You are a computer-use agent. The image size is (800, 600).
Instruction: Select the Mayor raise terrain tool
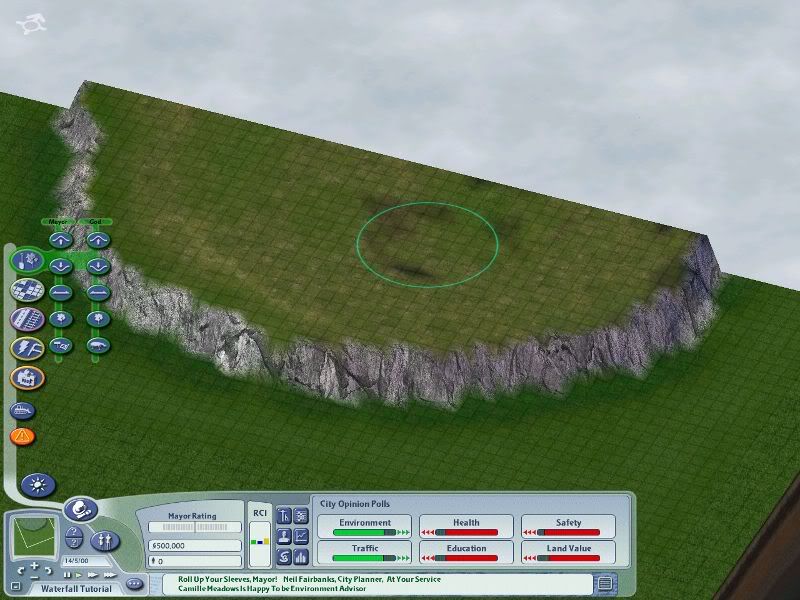point(61,240)
